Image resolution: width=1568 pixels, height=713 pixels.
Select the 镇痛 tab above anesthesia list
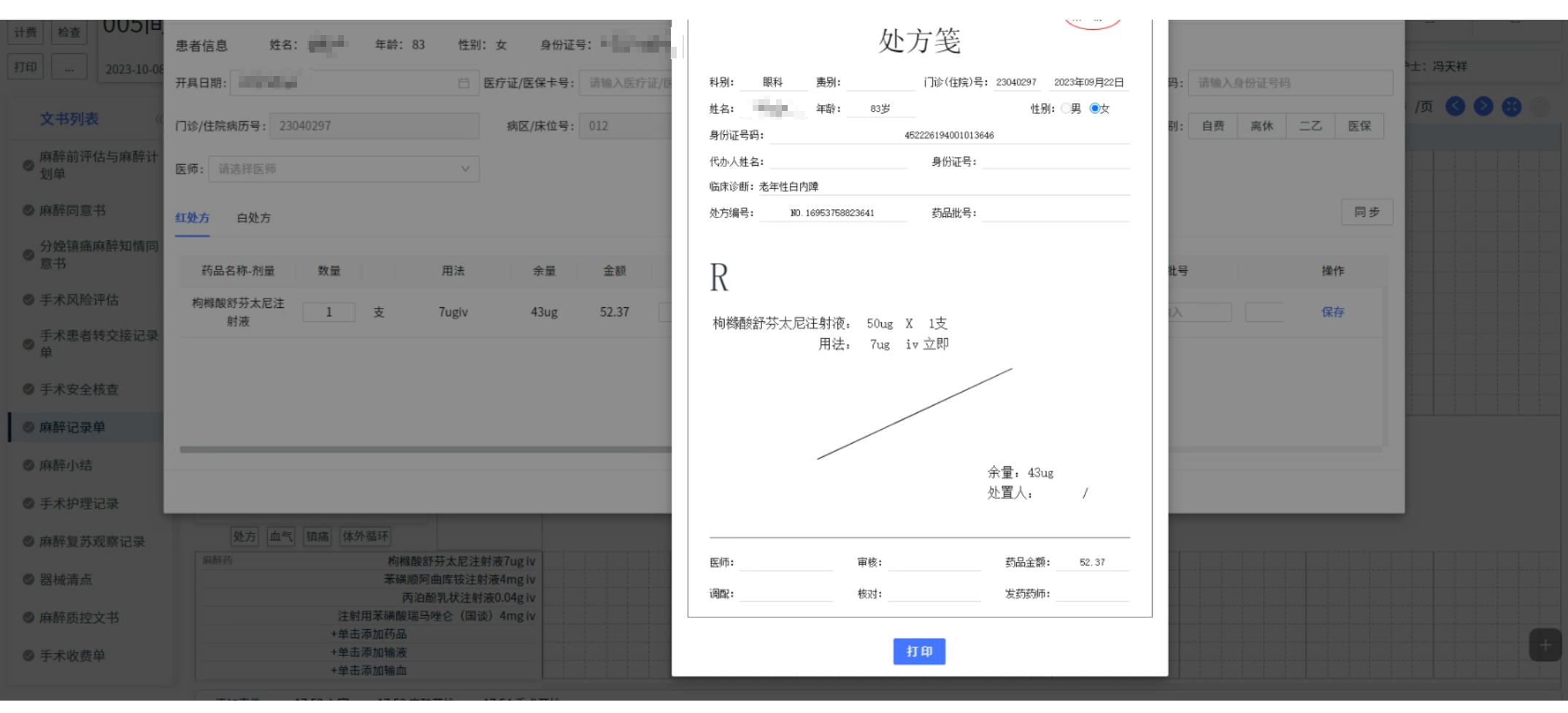(318, 536)
